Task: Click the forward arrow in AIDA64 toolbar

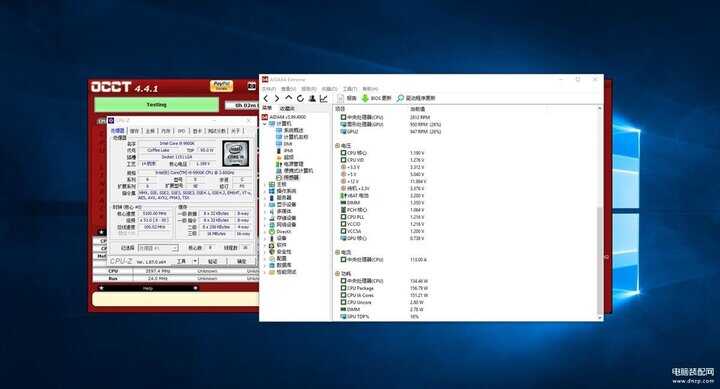Action: coord(276,98)
